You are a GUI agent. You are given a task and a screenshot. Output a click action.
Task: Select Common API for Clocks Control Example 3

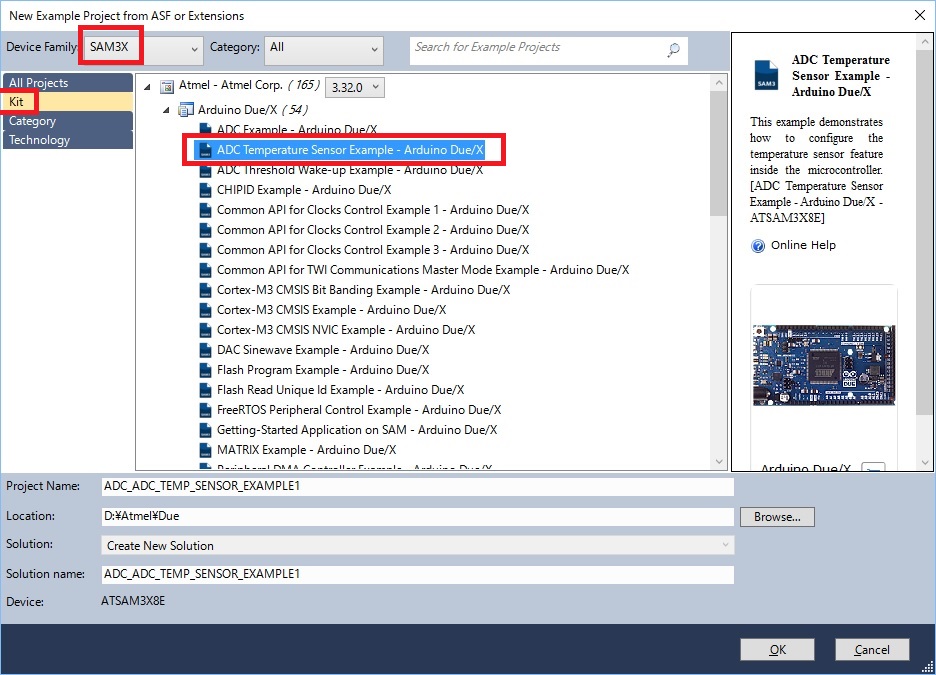click(372, 251)
